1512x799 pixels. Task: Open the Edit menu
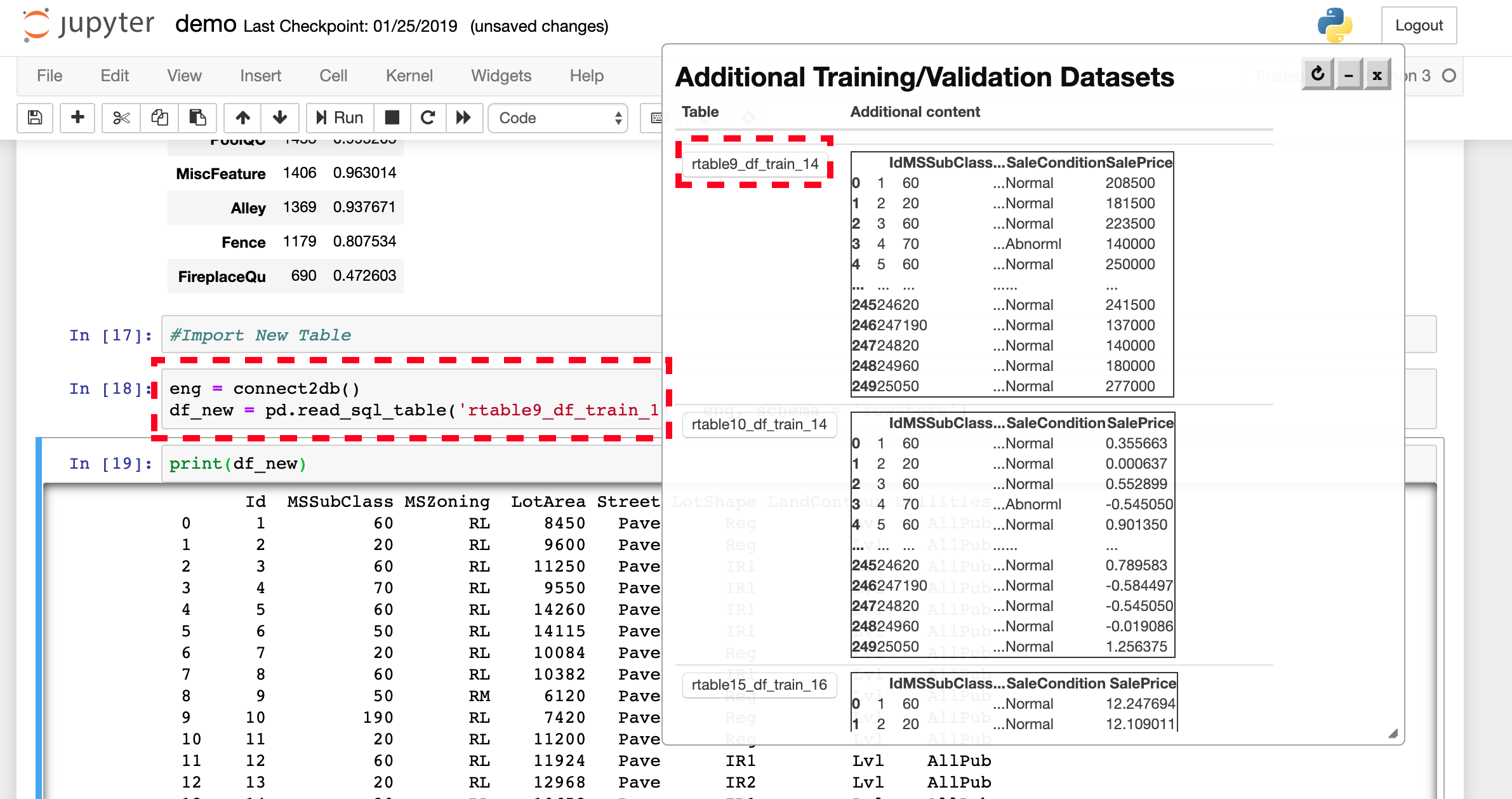pos(115,76)
